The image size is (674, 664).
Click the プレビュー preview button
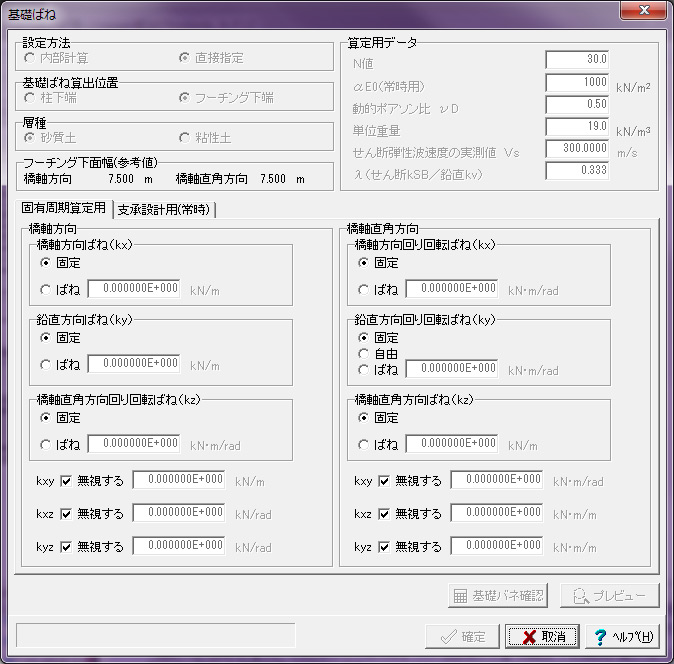point(610,596)
